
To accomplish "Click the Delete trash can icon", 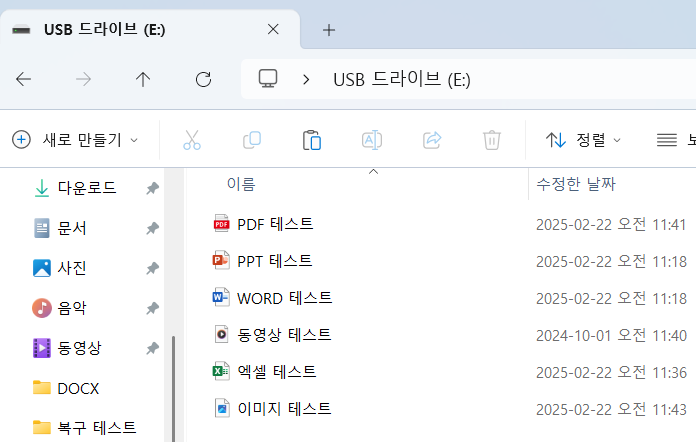I will tap(492, 140).
